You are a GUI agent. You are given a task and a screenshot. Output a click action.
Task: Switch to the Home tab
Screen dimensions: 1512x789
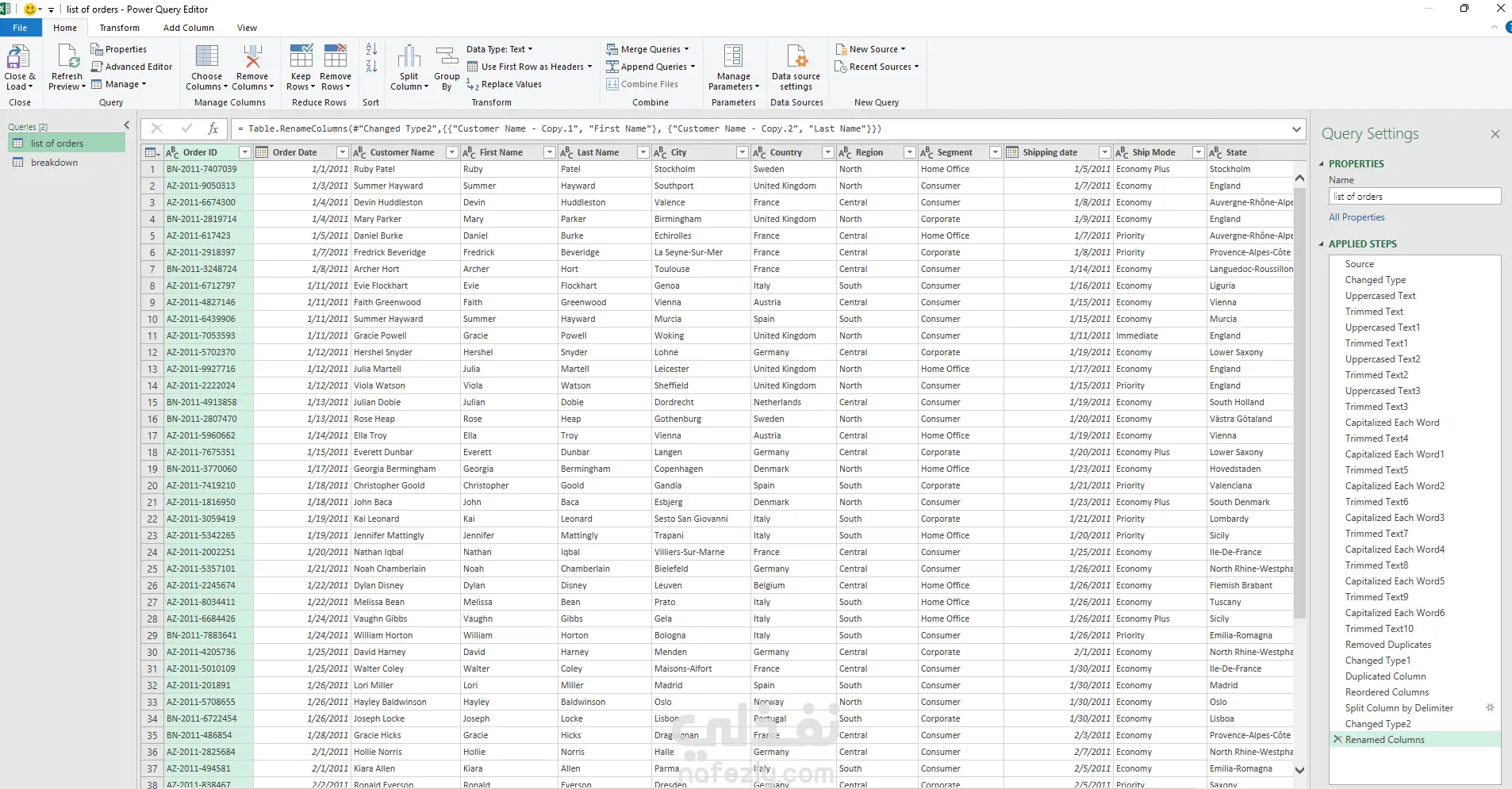65,28
